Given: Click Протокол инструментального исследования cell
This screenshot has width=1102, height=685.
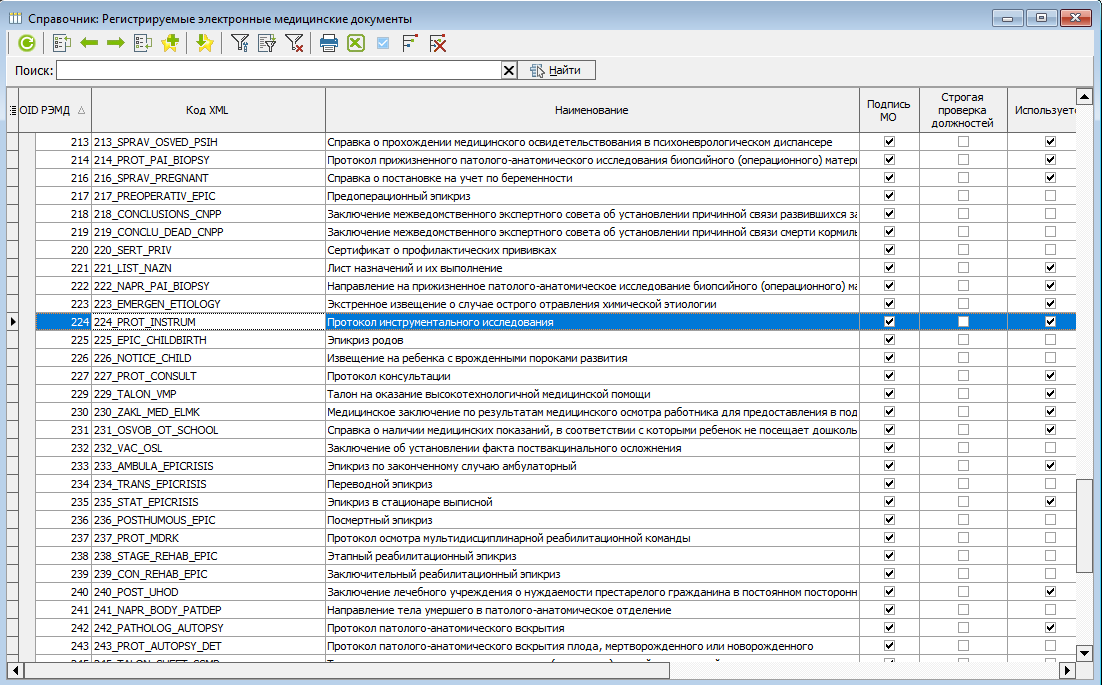Looking at the screenshot, I should click(592, 322).
